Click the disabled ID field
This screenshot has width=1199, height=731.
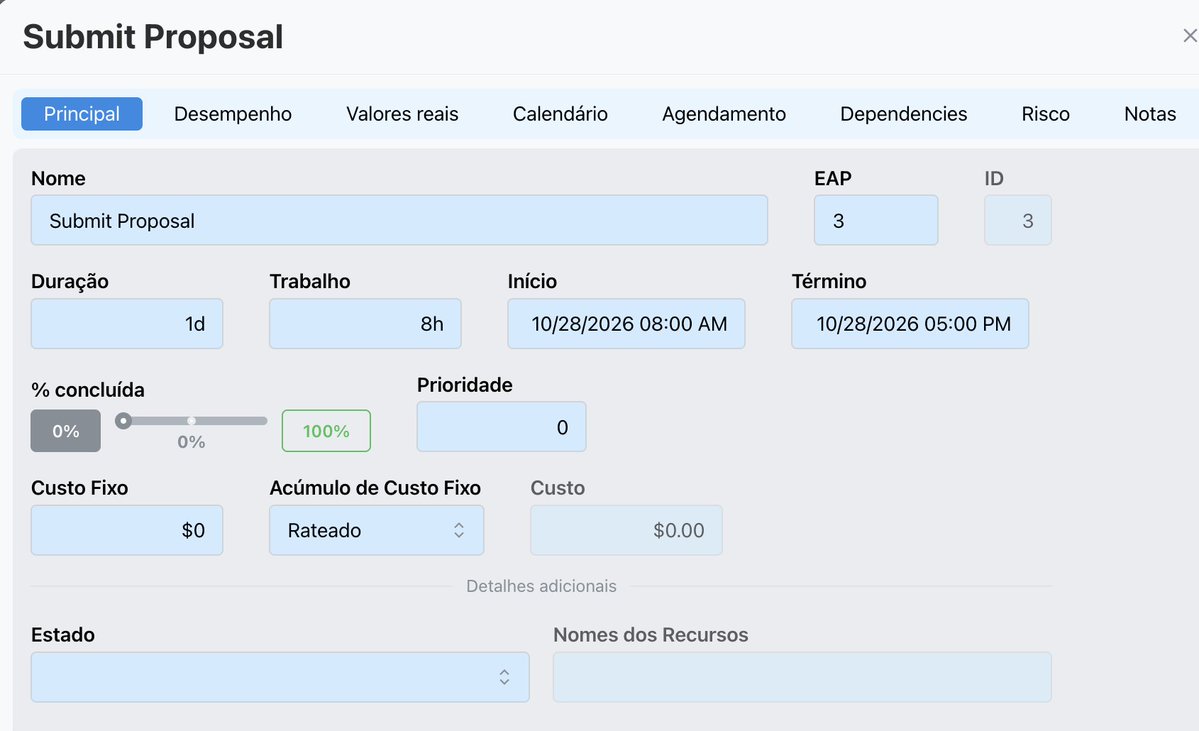pyautogui.click(x=1018, y=220)
